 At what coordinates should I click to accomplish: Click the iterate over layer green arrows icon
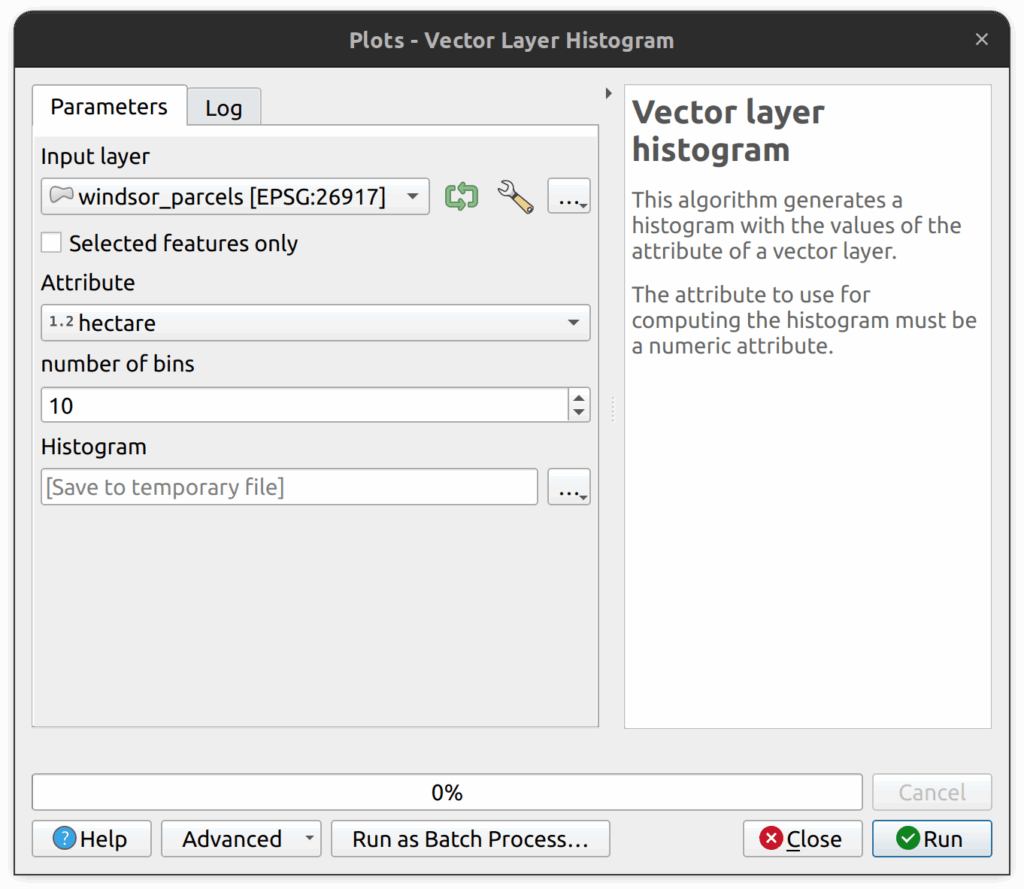click(461, 197)
